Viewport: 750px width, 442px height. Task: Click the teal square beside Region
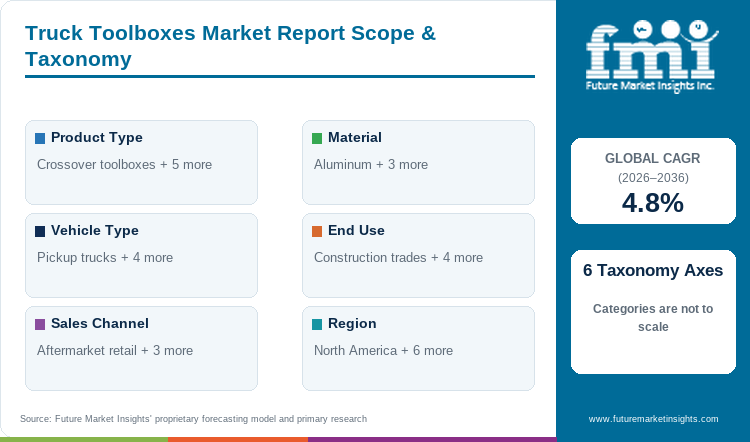pos(317,324)
